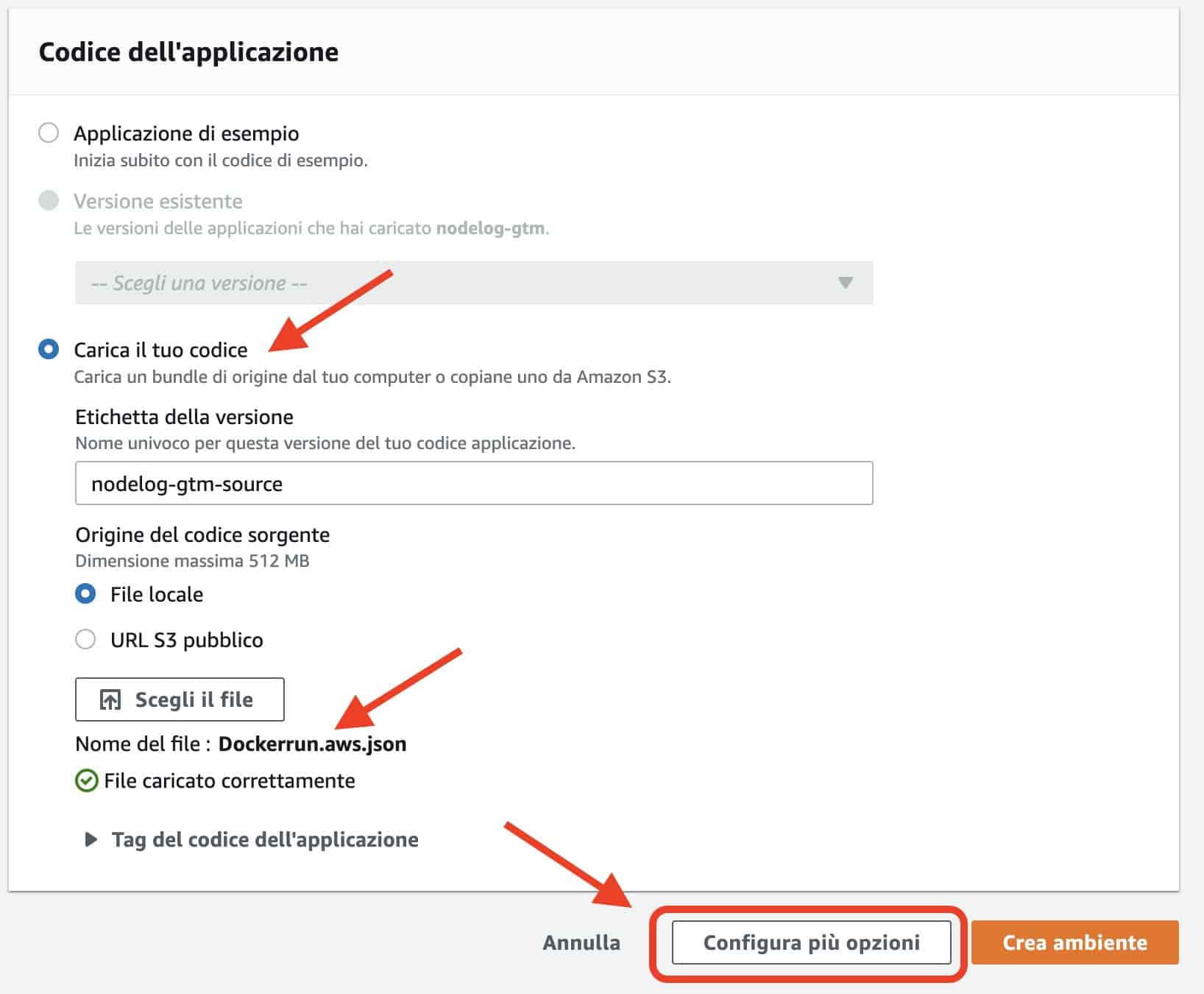Image resolution: width=1204 pixels, height=994 pixels.
Task: Click the disclosure triangle next to Tag section
Action: (91, 839)
